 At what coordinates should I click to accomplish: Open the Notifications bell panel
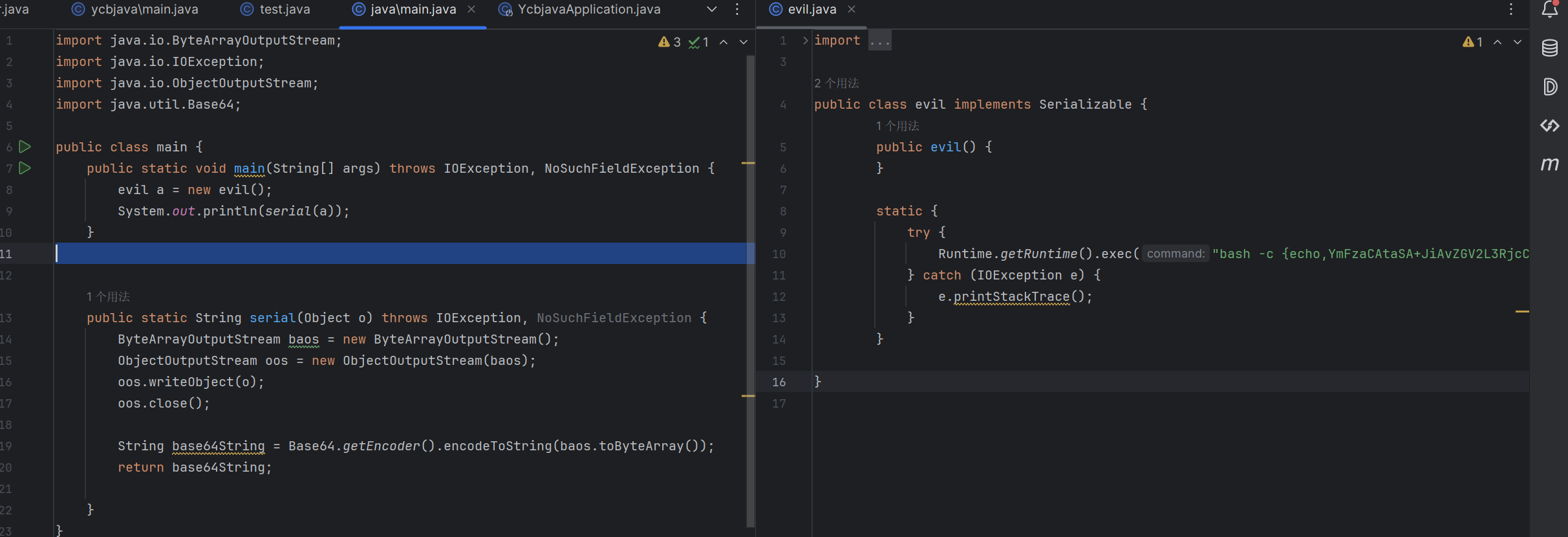(x=1550, y=10)
